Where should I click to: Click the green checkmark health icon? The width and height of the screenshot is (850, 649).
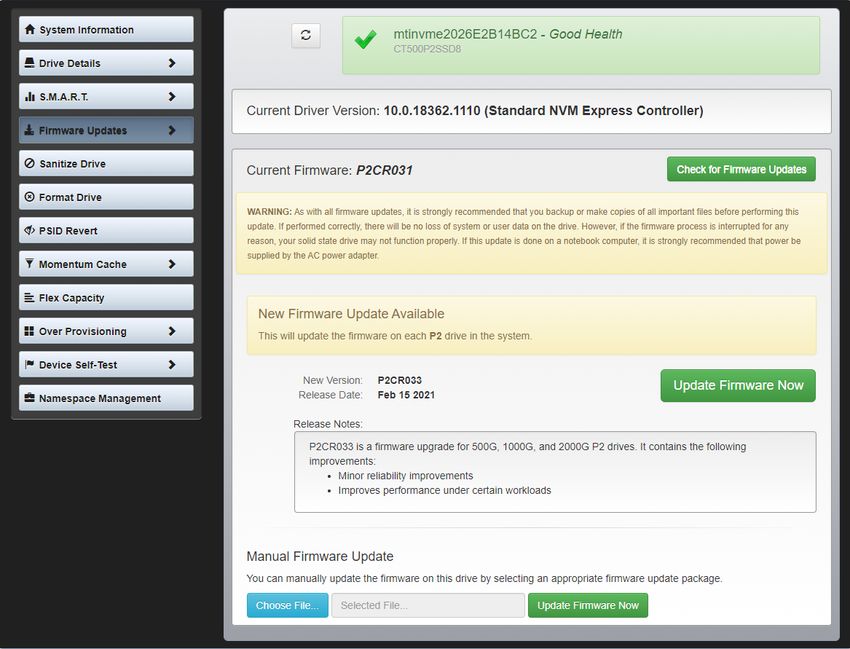point(366,41)
